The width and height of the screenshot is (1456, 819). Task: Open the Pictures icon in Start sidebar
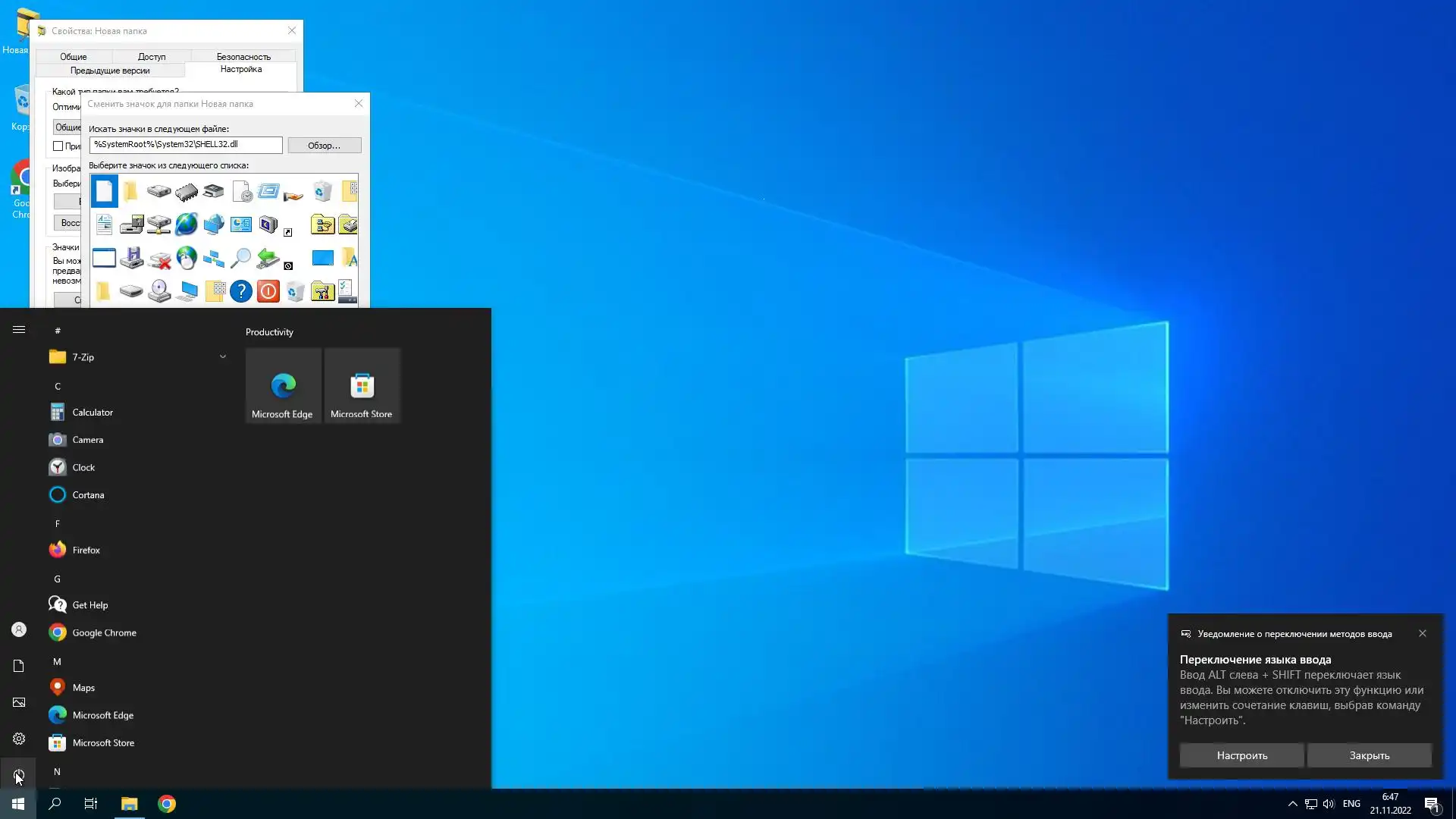tap(19, 702)
